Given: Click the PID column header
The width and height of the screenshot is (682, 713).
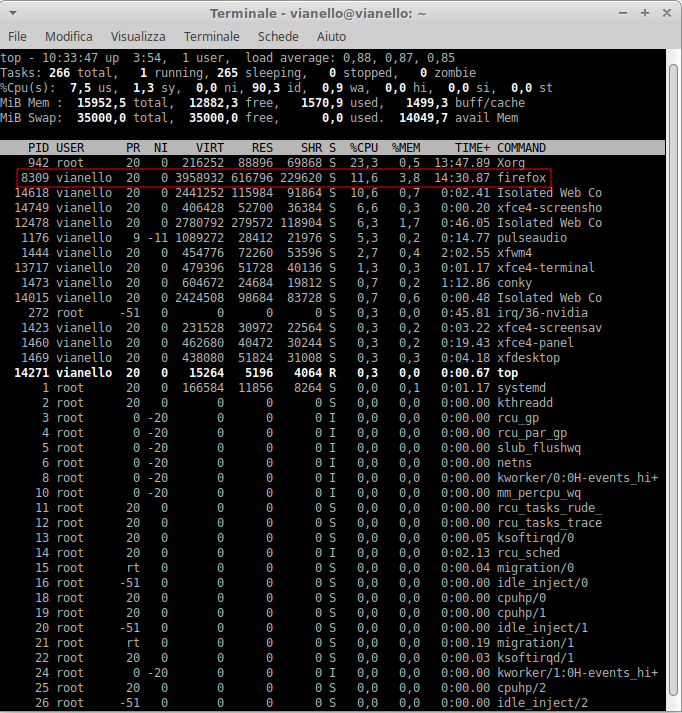Looking at the screenshot, I should pyautogui.click(x=39, y=148).
